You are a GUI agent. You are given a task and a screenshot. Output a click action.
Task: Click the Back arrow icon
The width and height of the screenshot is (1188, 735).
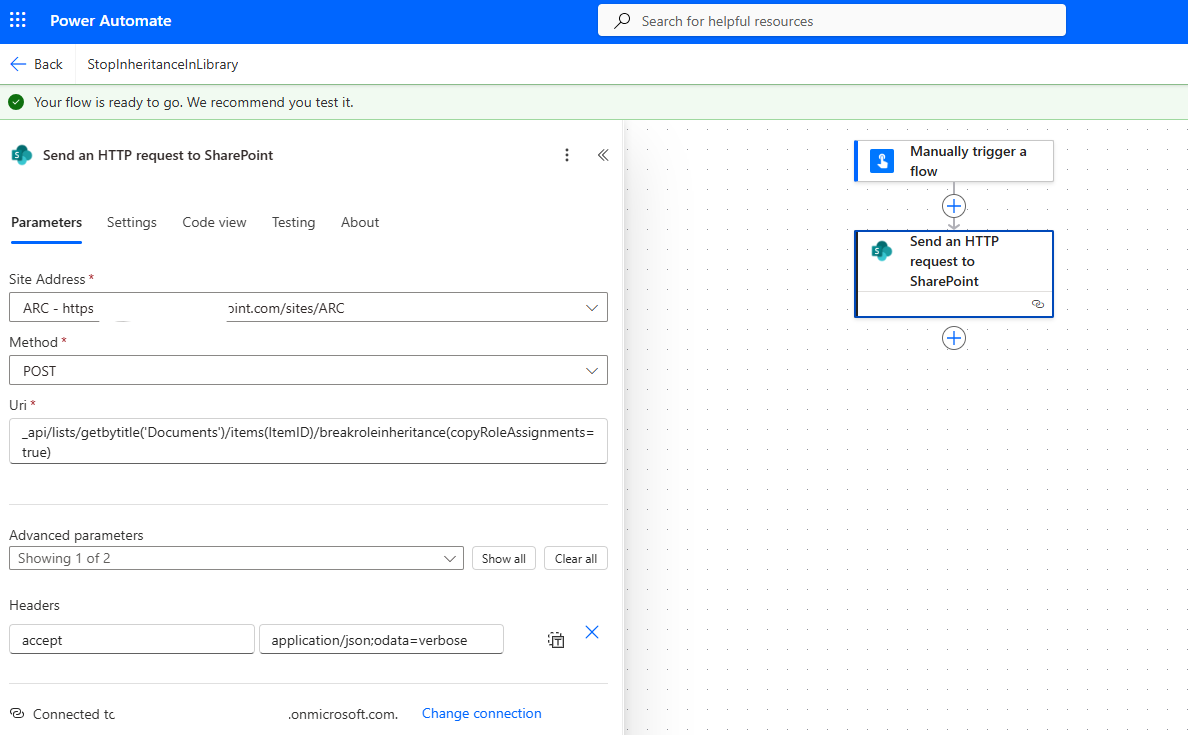pos(18,64)
